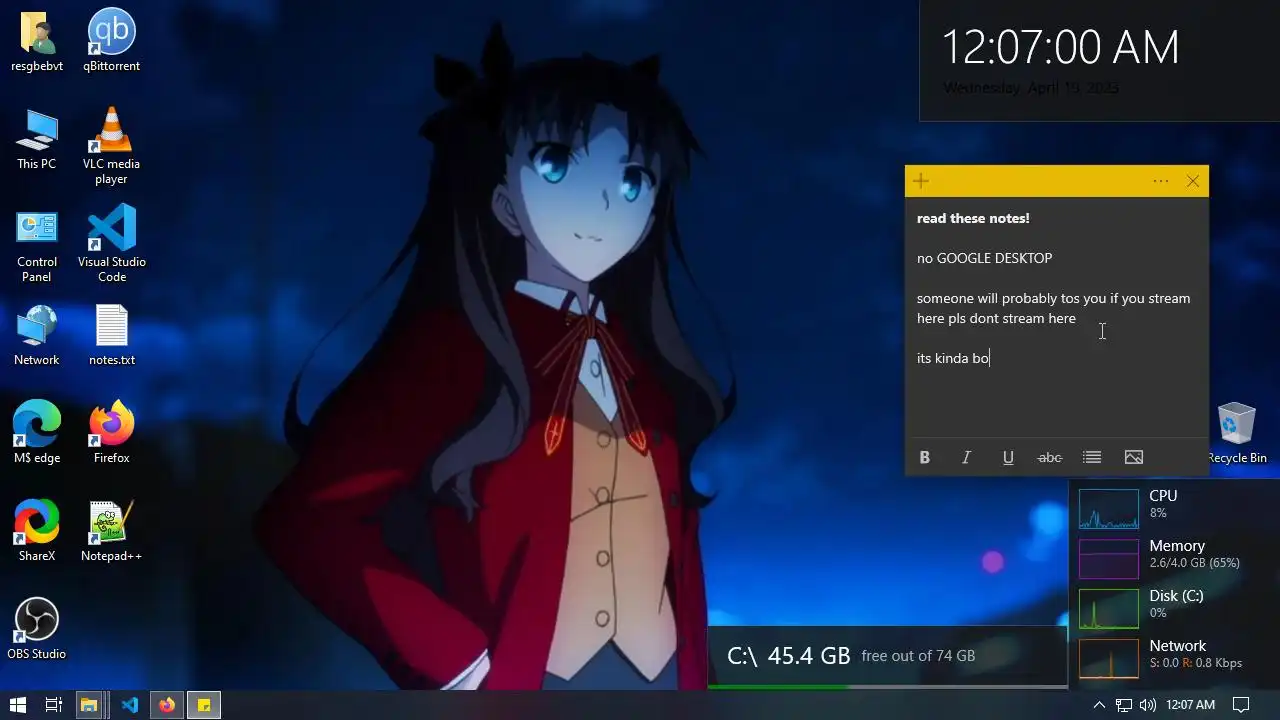Launch qBittorrent from the desktop
The image size is (1280, 720).
click(111, 42)
